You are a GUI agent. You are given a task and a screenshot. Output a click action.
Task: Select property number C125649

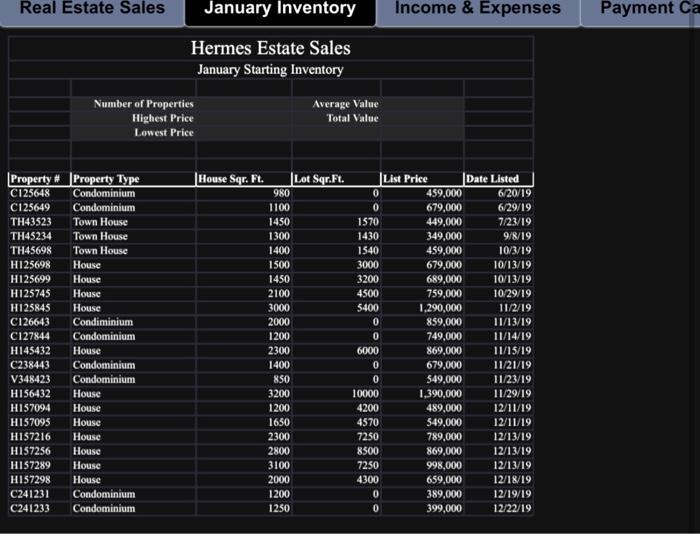click(39, 208)
